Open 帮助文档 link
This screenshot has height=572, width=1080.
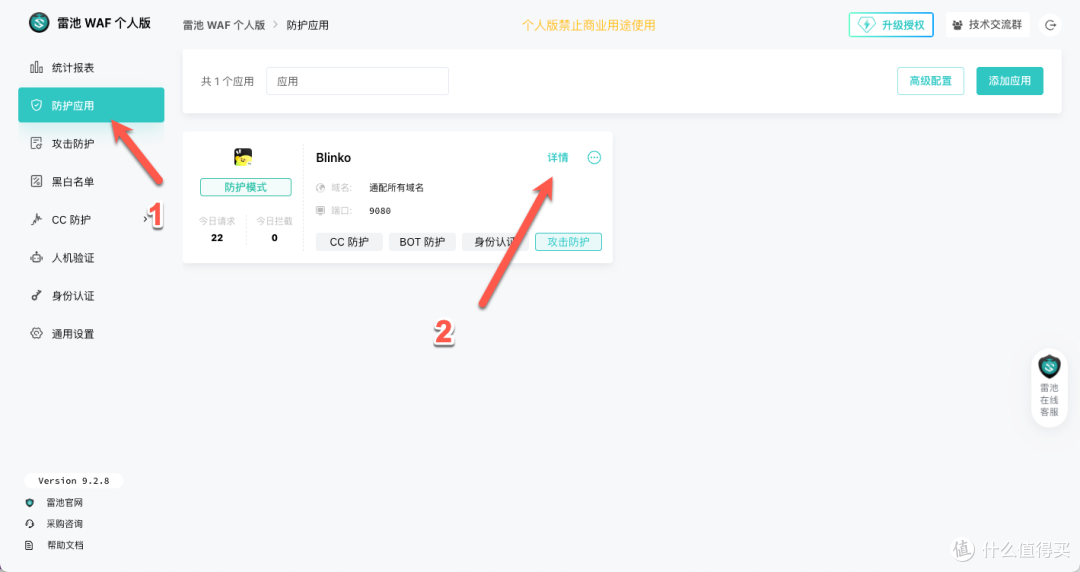click(65, 545)
